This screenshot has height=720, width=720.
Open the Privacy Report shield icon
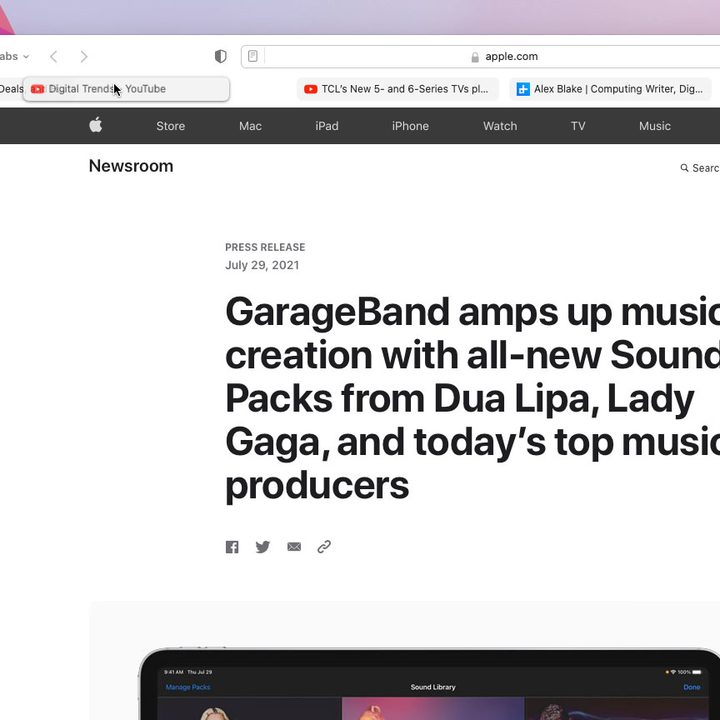(220, 56)
